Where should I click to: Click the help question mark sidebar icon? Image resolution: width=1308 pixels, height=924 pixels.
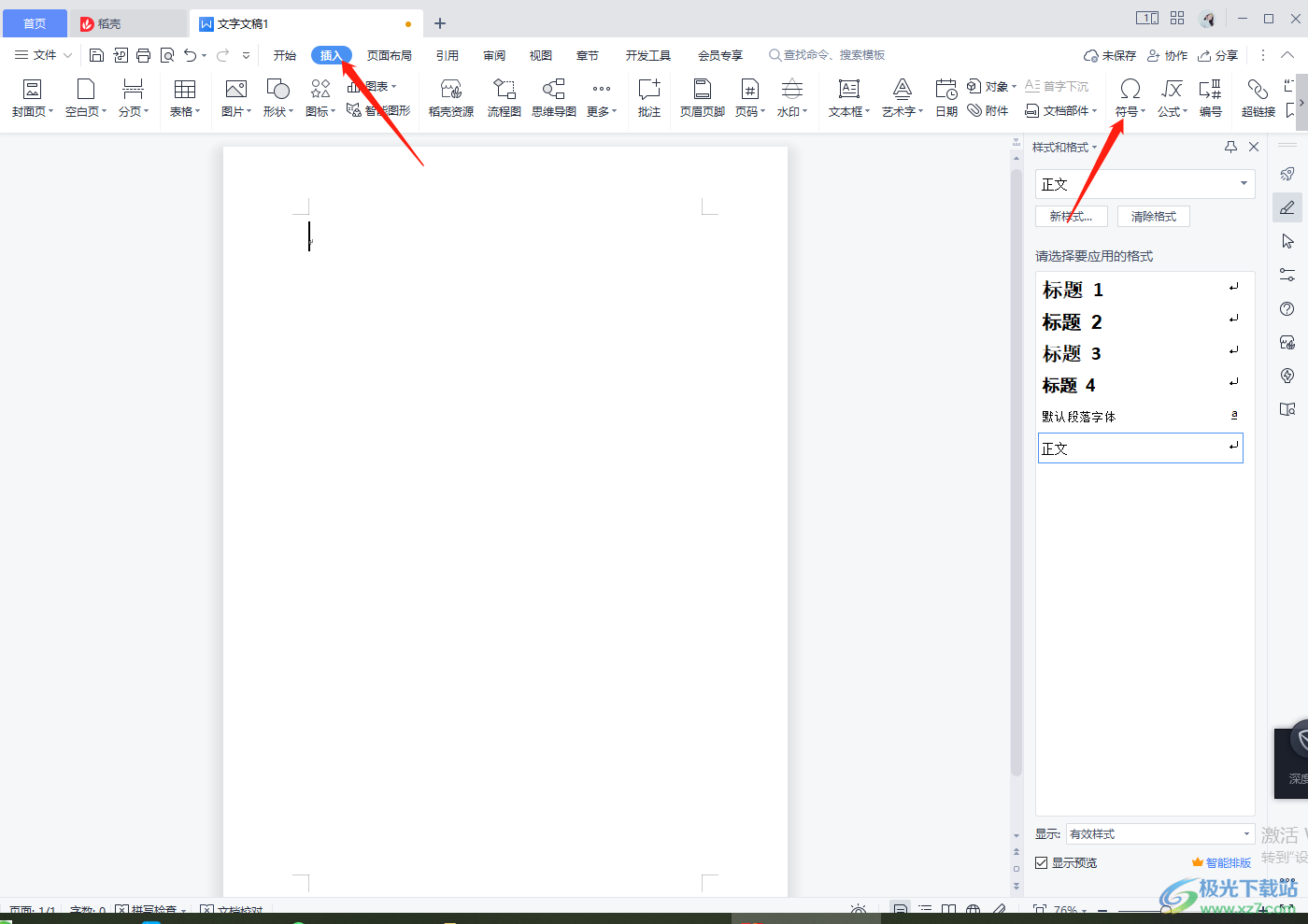(1287, 309)
